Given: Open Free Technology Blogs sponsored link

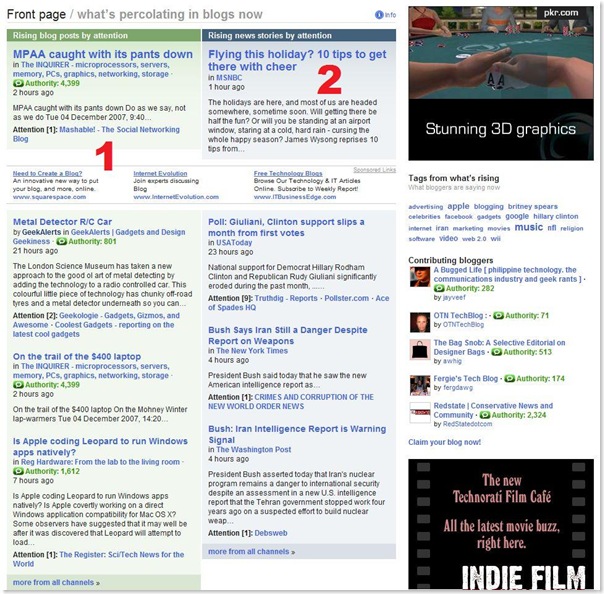Looking at the screenshot, I should [288, 174].
